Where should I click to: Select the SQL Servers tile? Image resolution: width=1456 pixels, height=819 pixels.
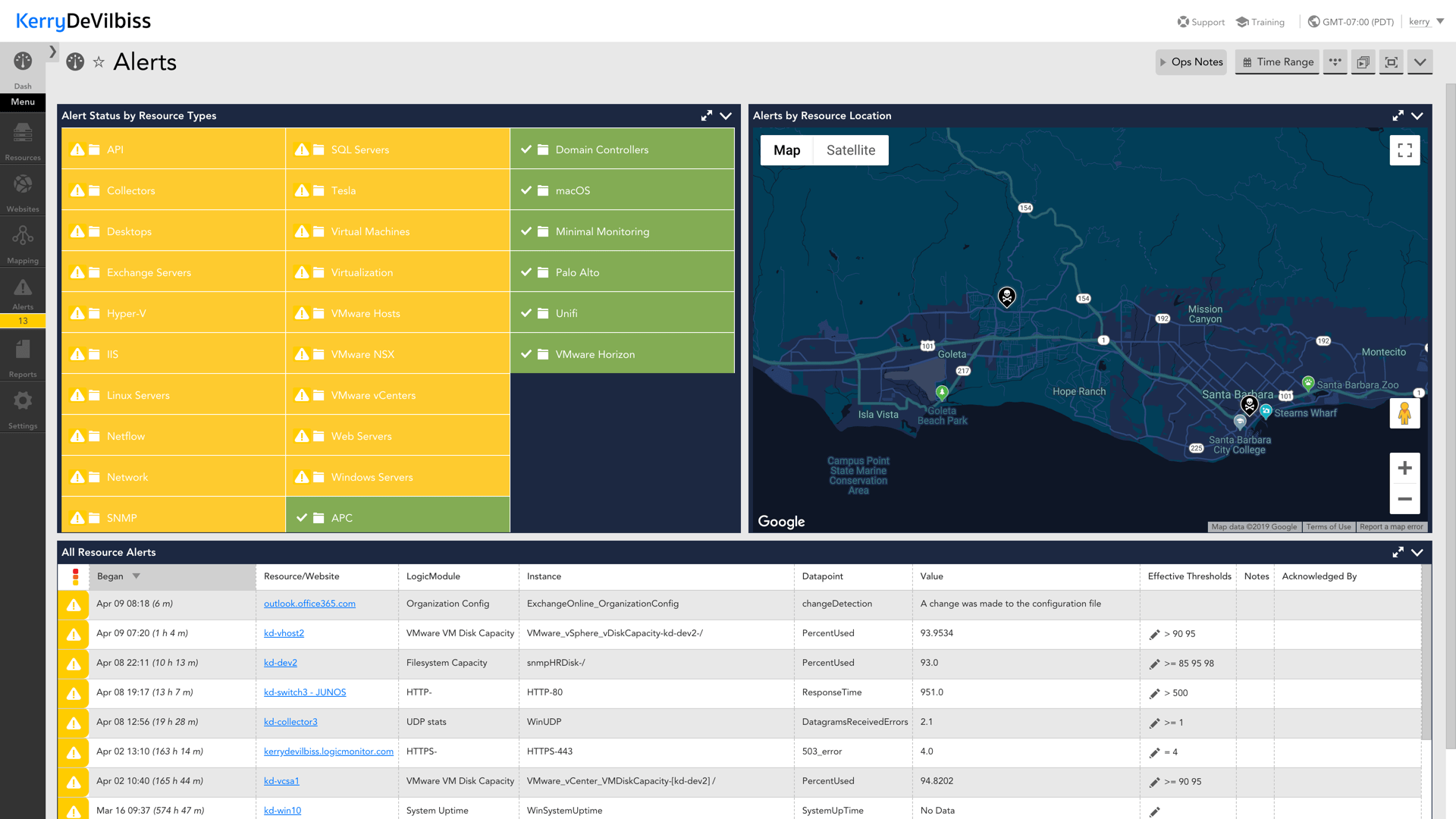397,149
